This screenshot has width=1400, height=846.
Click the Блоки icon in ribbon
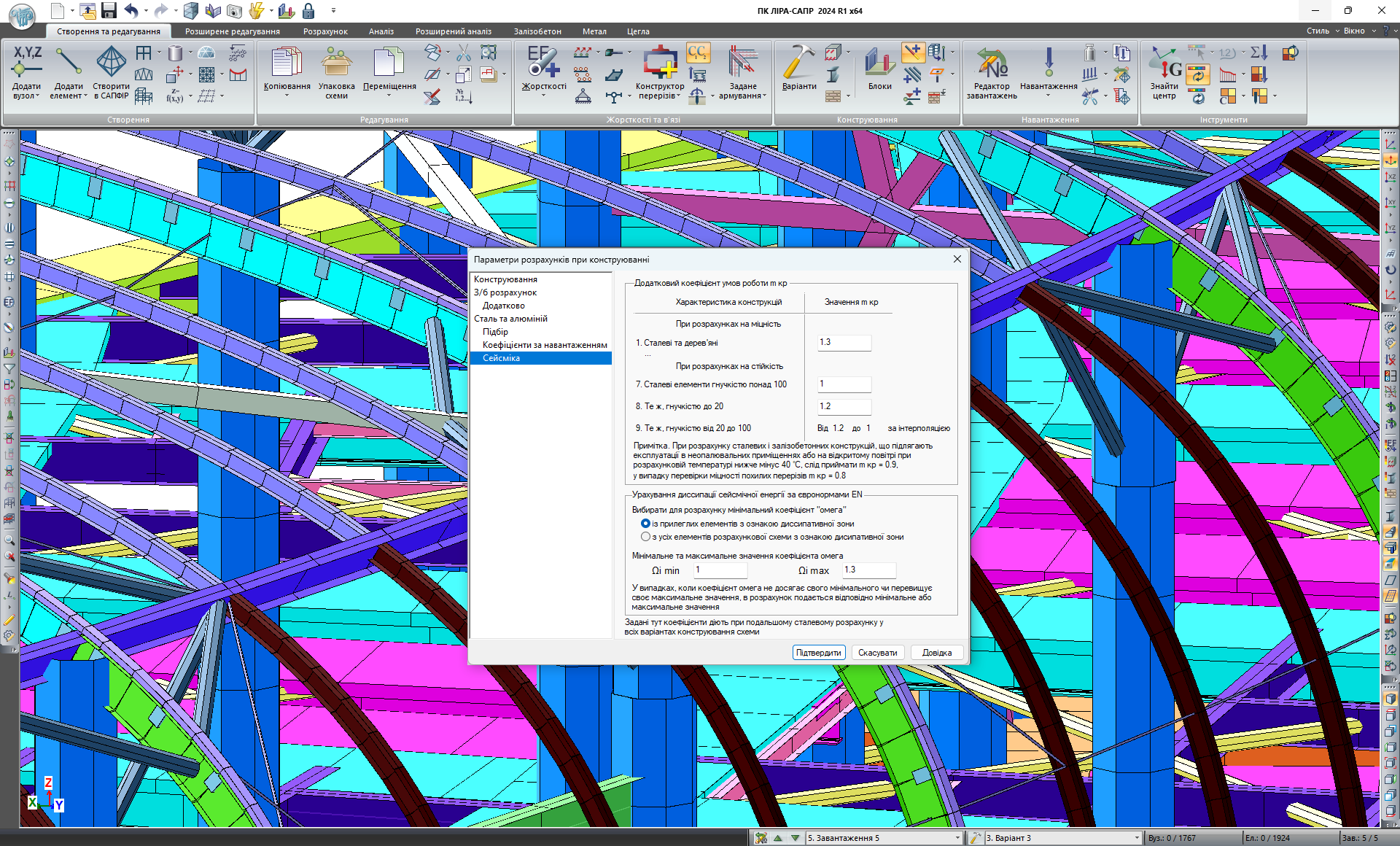[x=879, y=63]
